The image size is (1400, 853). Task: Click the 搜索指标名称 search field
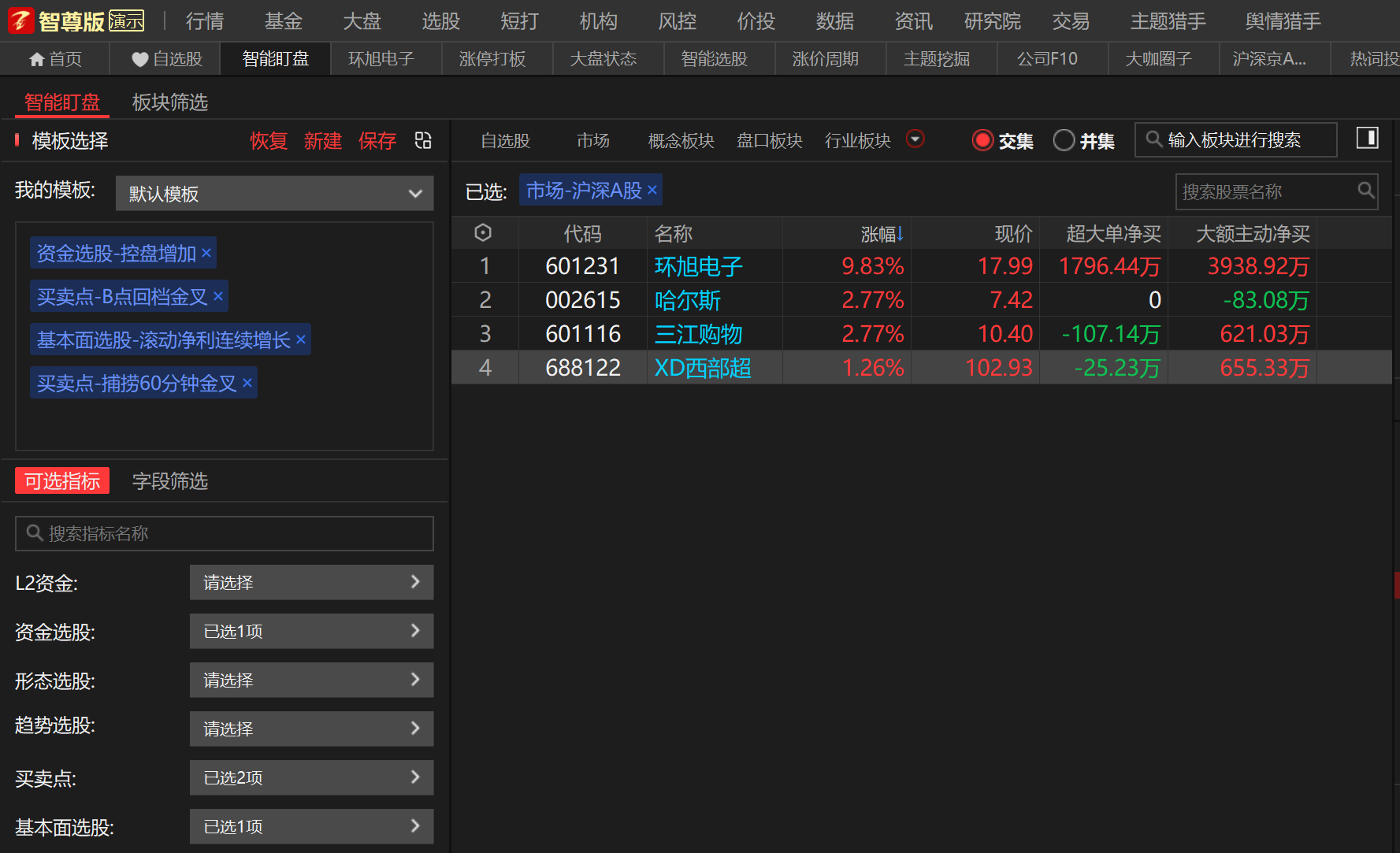click(x=225, y=533)
